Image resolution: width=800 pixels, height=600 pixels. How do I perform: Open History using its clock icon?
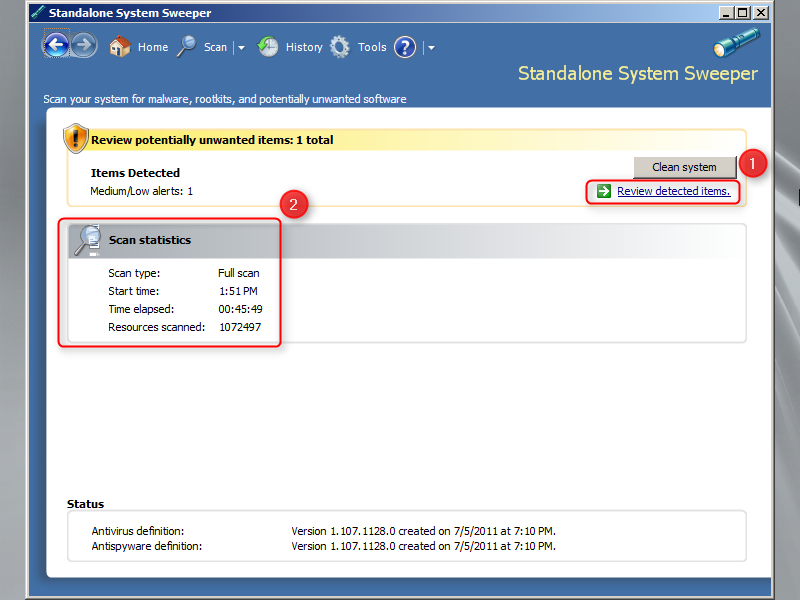[268, 46]
